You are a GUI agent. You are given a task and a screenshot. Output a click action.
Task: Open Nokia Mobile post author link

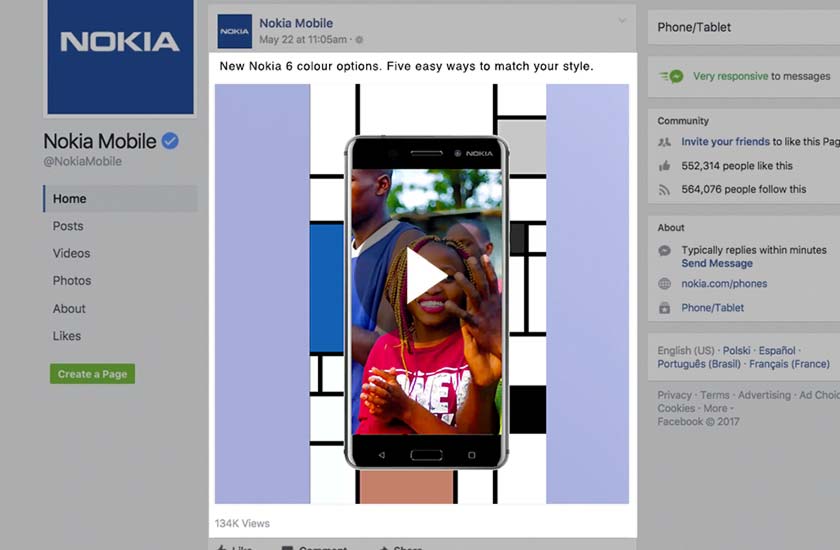[296, 23]
